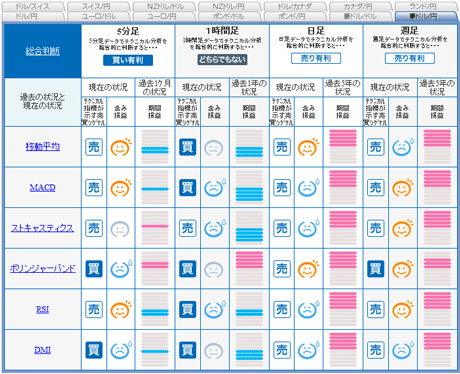
Task: Click RSI row 5分足 orange smiley face
Action: tap(121, 310)
